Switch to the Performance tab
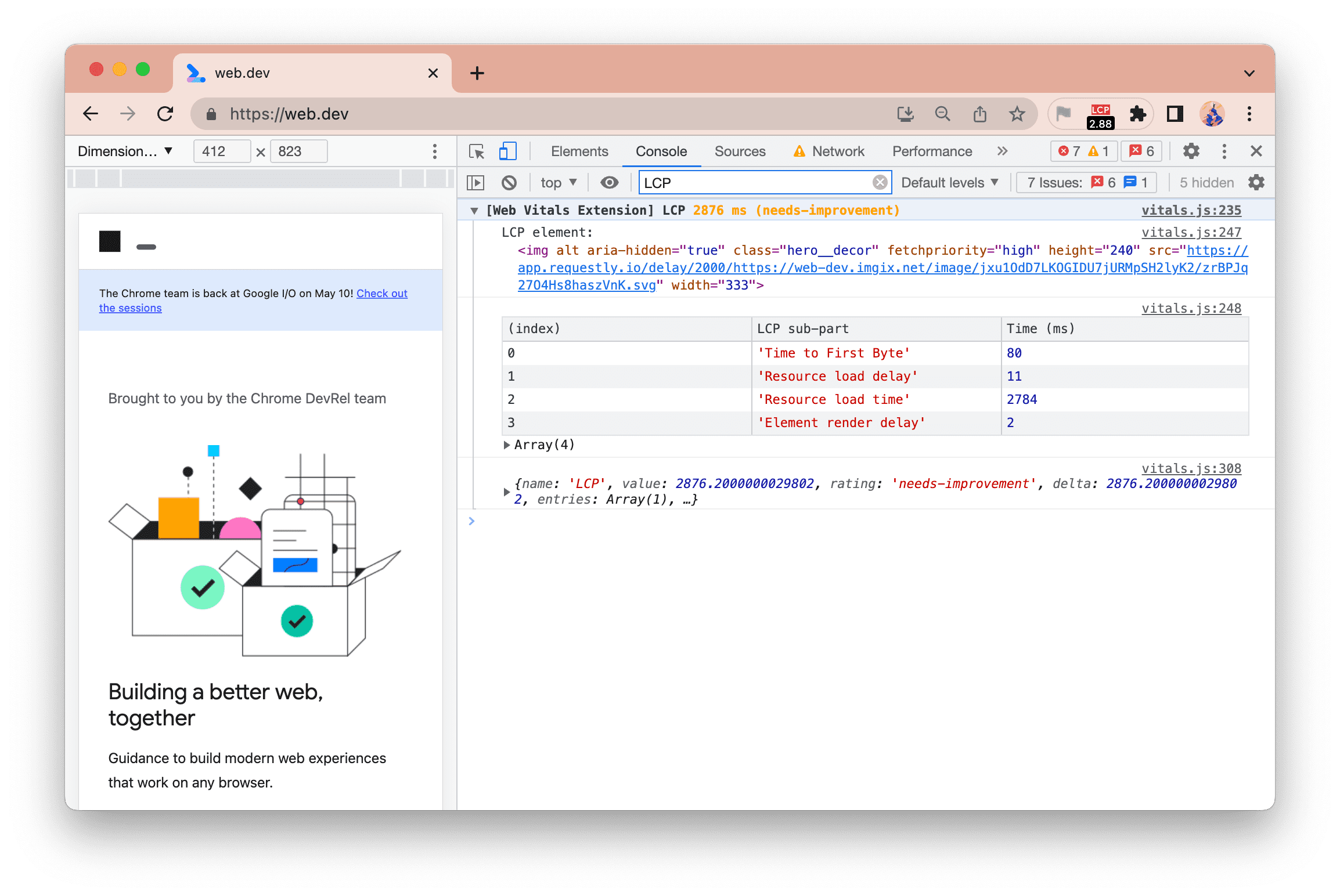Viewport: 1340px width, 896px height. click(930, 150)
